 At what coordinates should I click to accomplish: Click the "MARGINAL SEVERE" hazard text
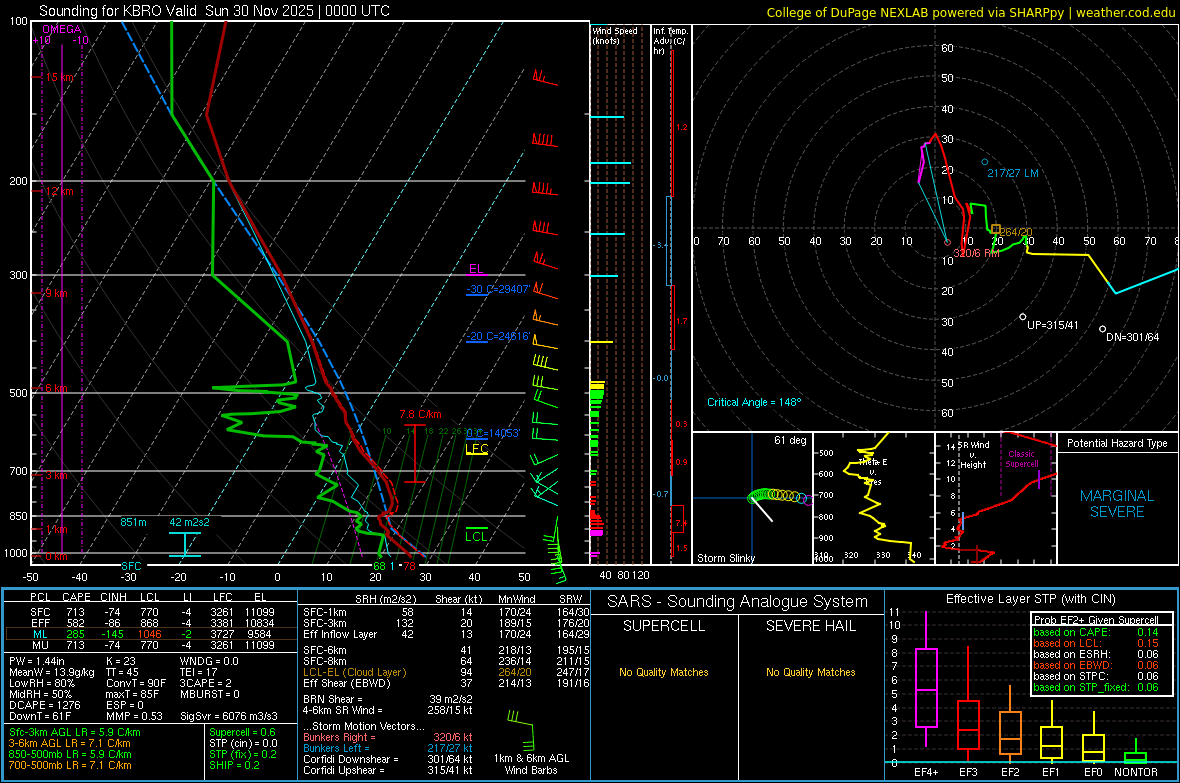(1117, 504)
